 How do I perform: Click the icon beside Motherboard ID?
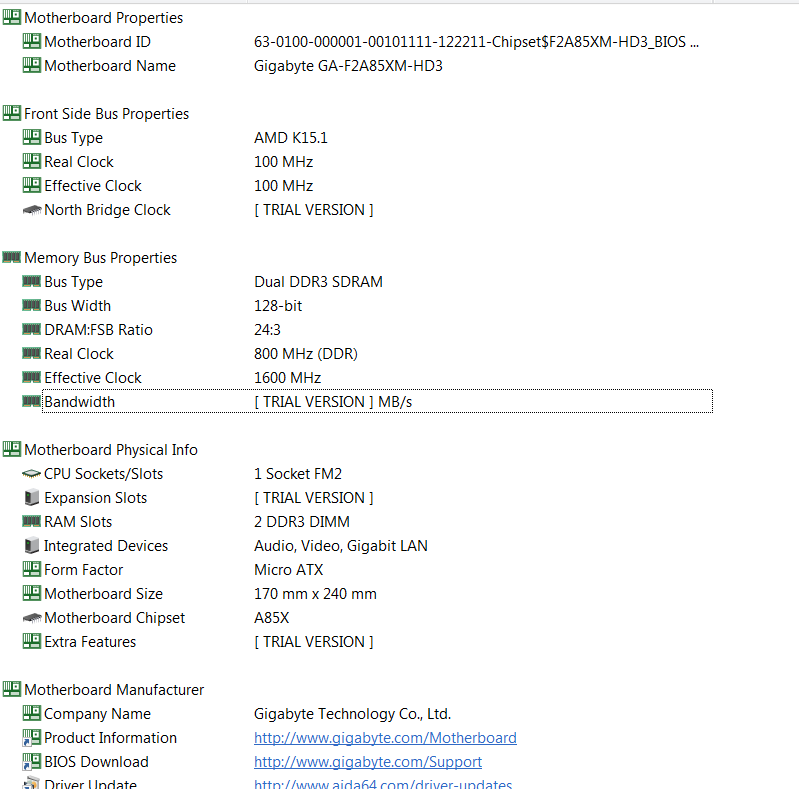click(32, 41)
